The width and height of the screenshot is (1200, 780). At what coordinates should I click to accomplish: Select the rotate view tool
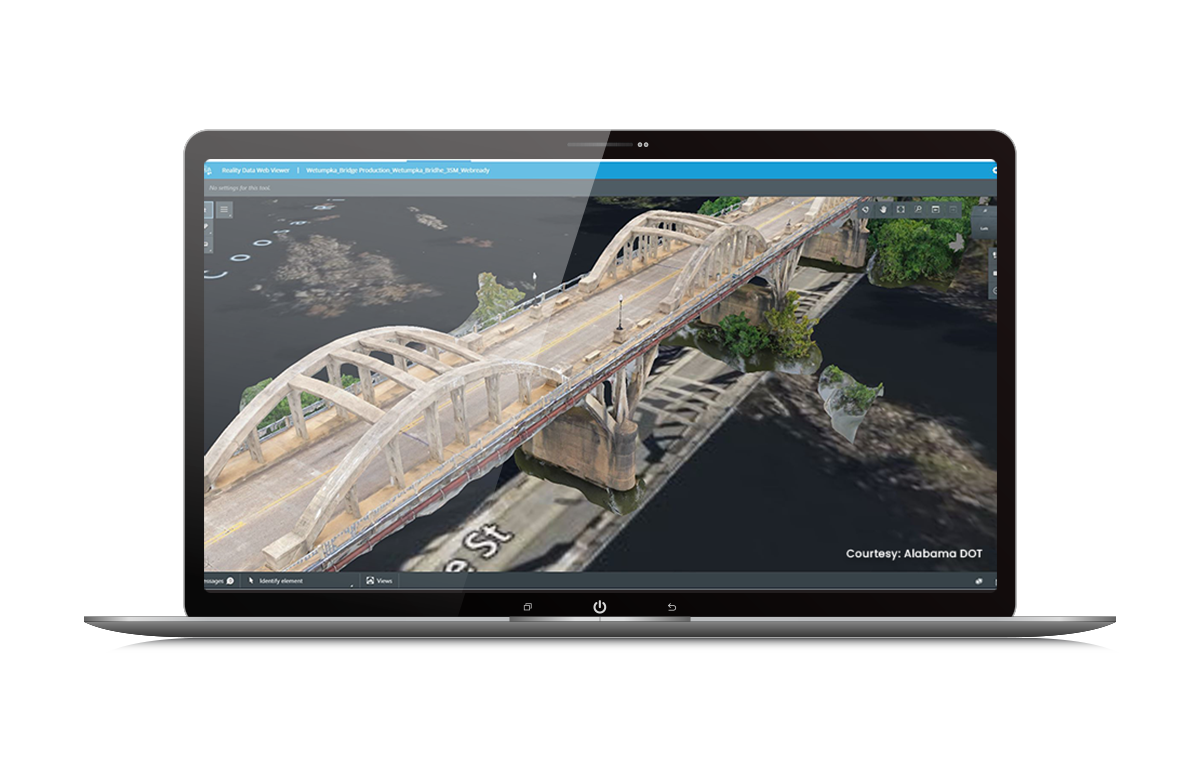click(865, 210)
